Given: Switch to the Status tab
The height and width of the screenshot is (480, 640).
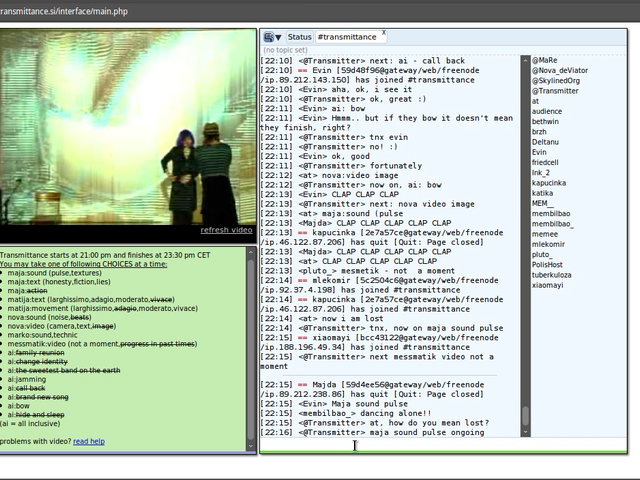Looking at the screenshot, I should click(x=299, y=37).
